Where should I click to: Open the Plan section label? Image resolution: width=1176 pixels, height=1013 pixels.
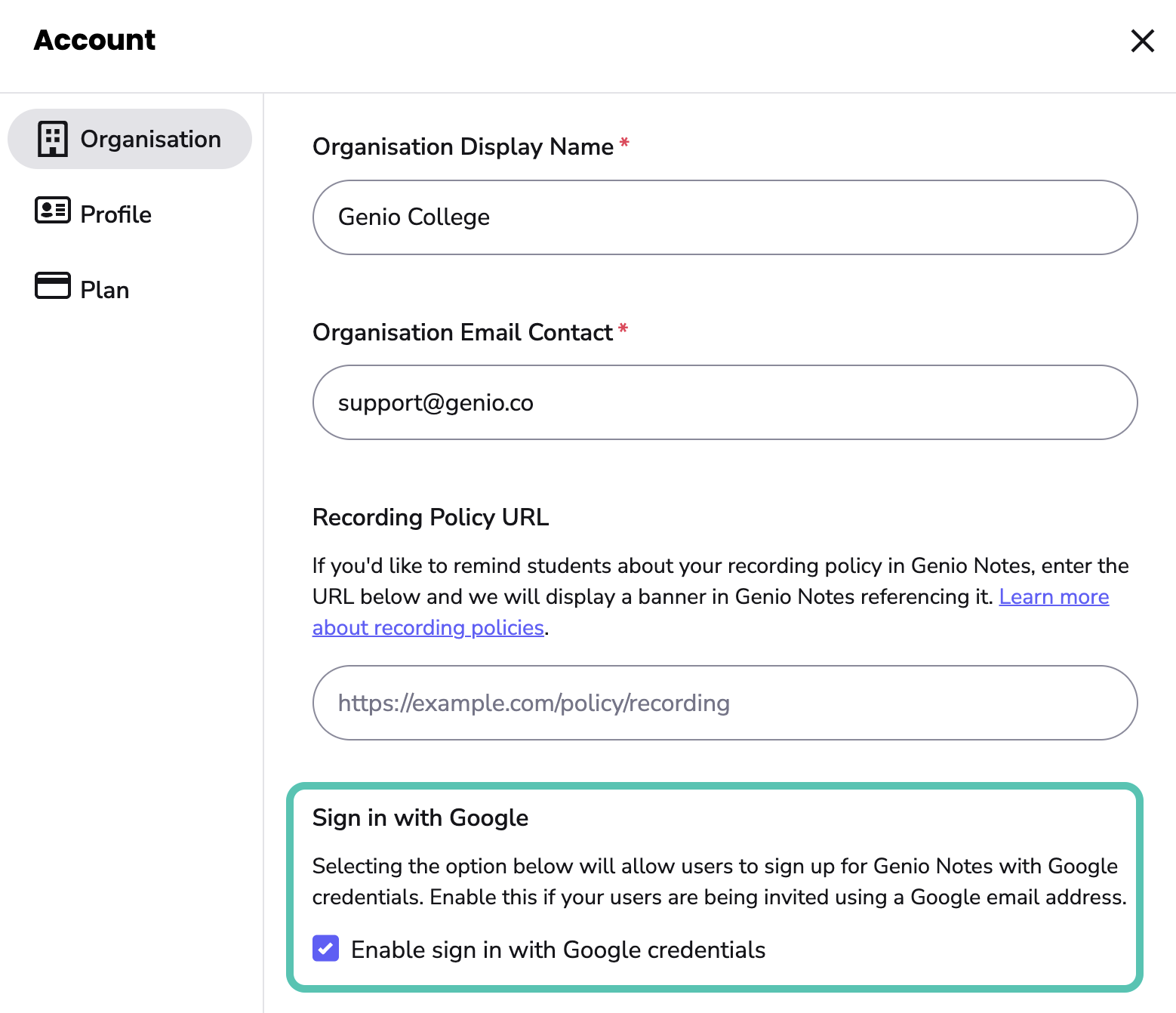(104, 290)
